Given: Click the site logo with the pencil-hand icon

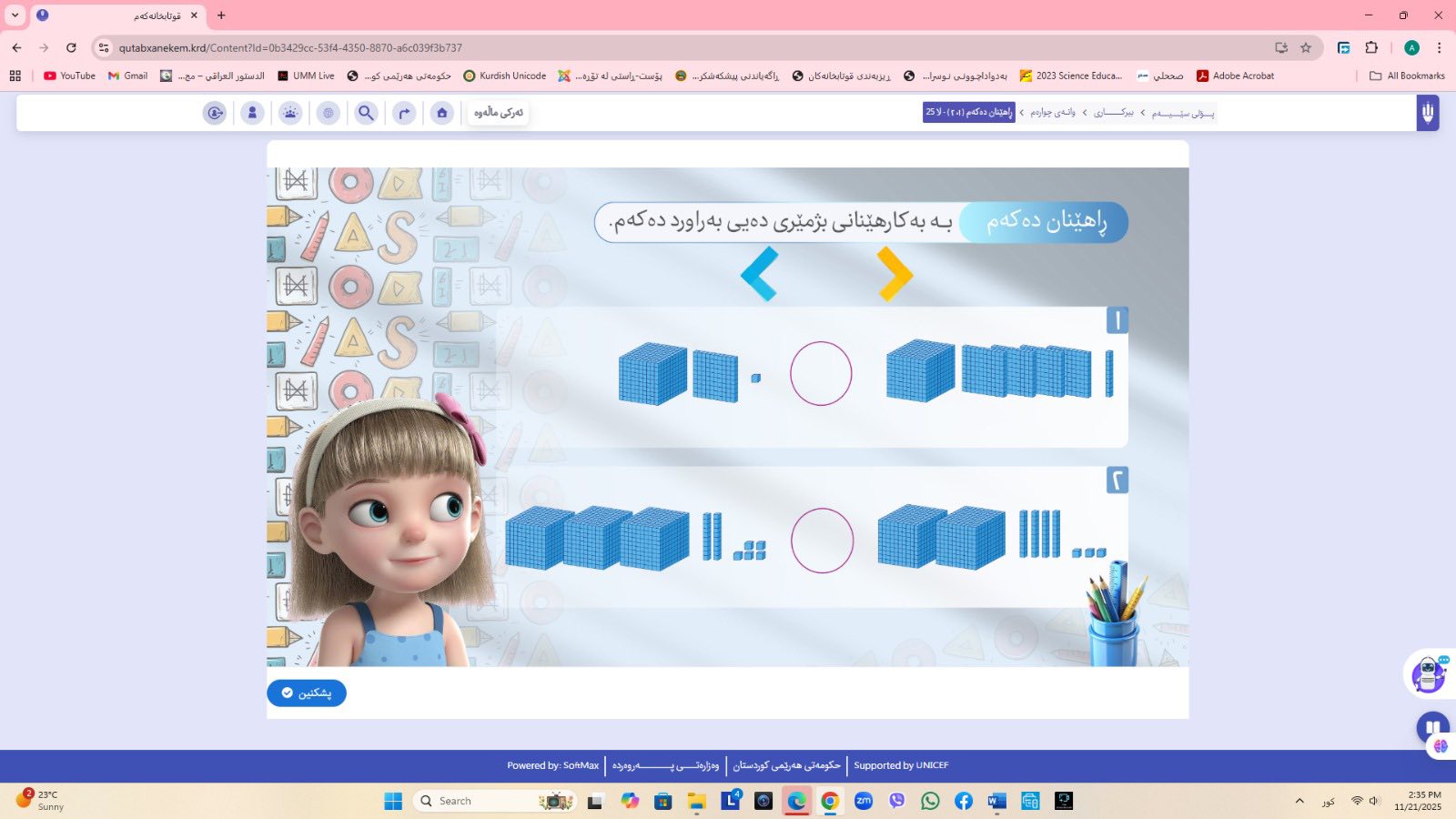Looking at the screenshot, I should (1427, 113).
